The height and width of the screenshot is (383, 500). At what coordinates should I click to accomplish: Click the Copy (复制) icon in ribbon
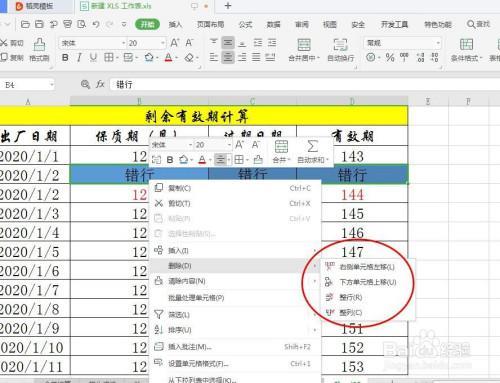point(4,57)
